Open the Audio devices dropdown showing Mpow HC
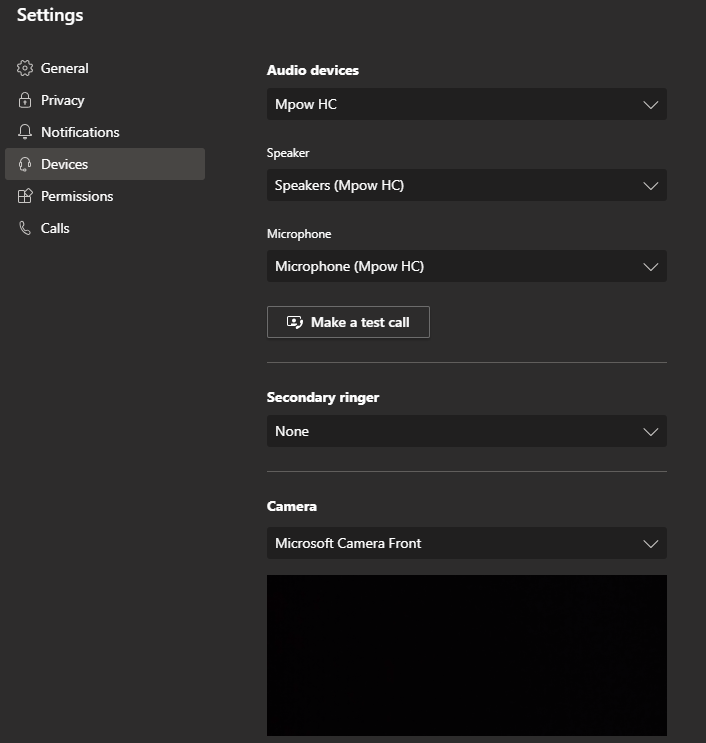706x743 pixels. point(467,104)
